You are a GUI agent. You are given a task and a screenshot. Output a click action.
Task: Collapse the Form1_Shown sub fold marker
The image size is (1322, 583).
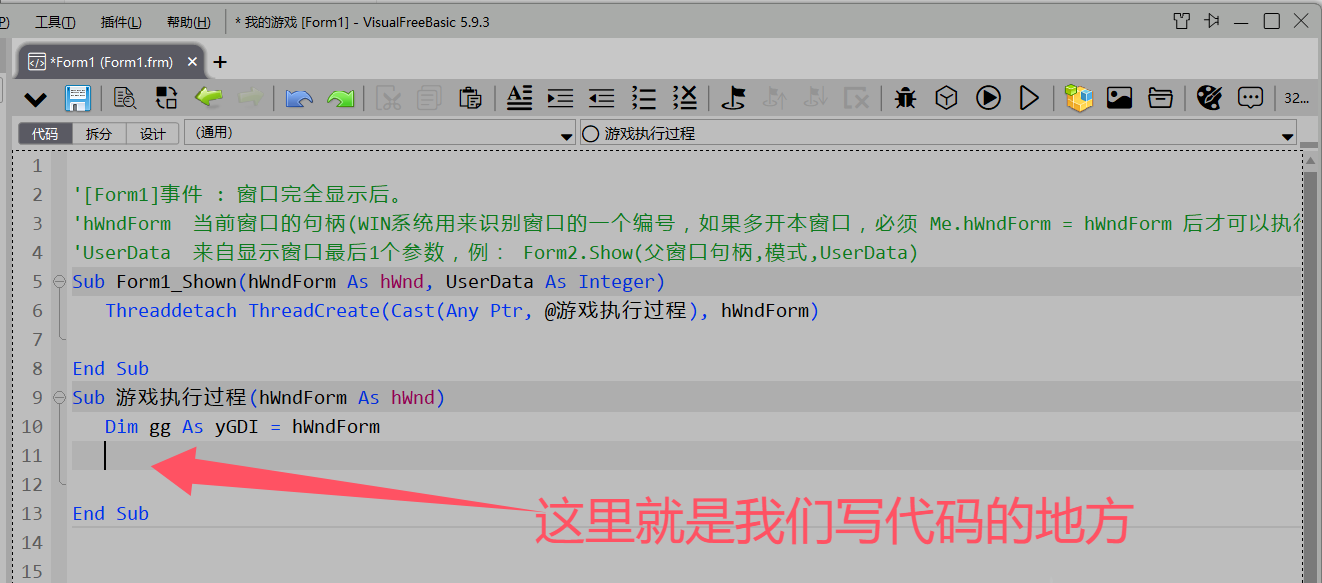coord(58,282)
